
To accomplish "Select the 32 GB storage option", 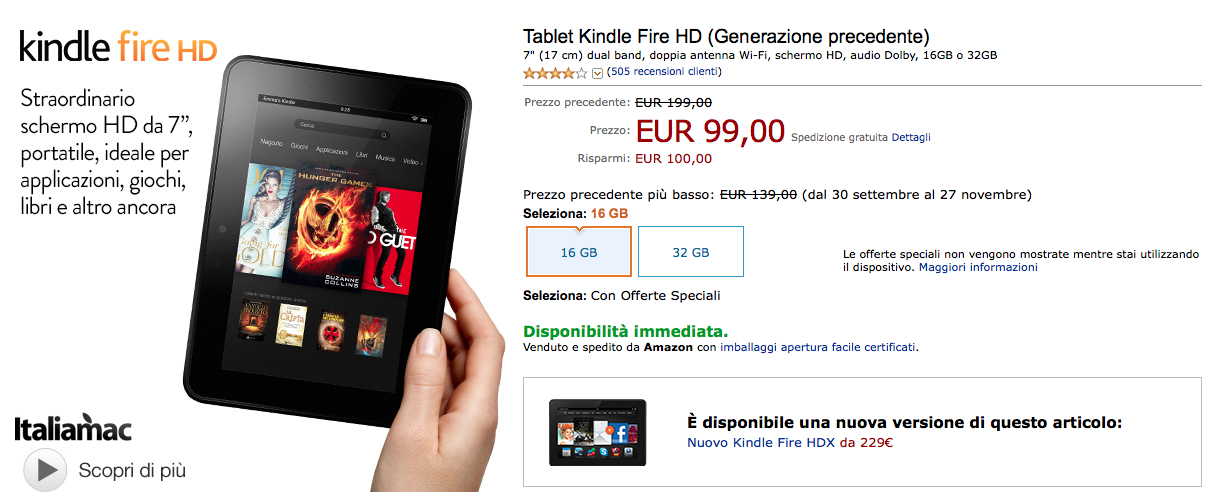I will (691, 252).
